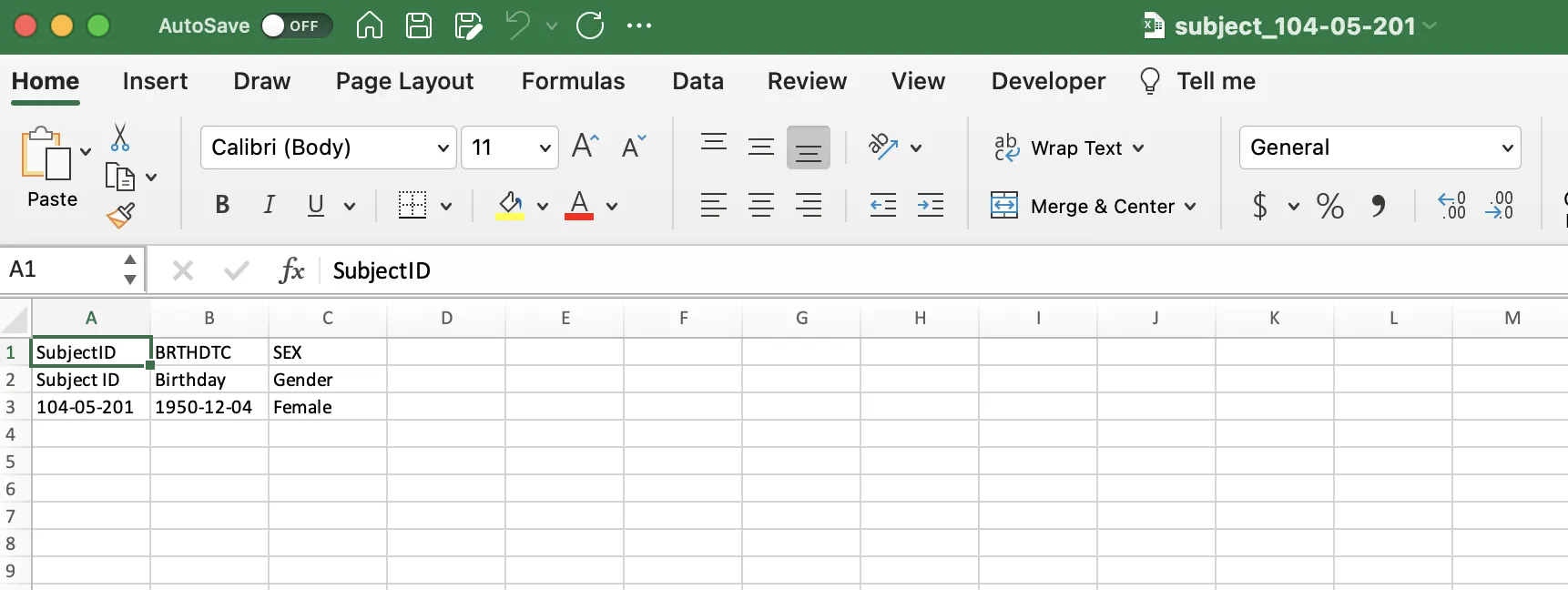Apply Percent Style format
1568x590 pixels.
tap(1330, 206)
